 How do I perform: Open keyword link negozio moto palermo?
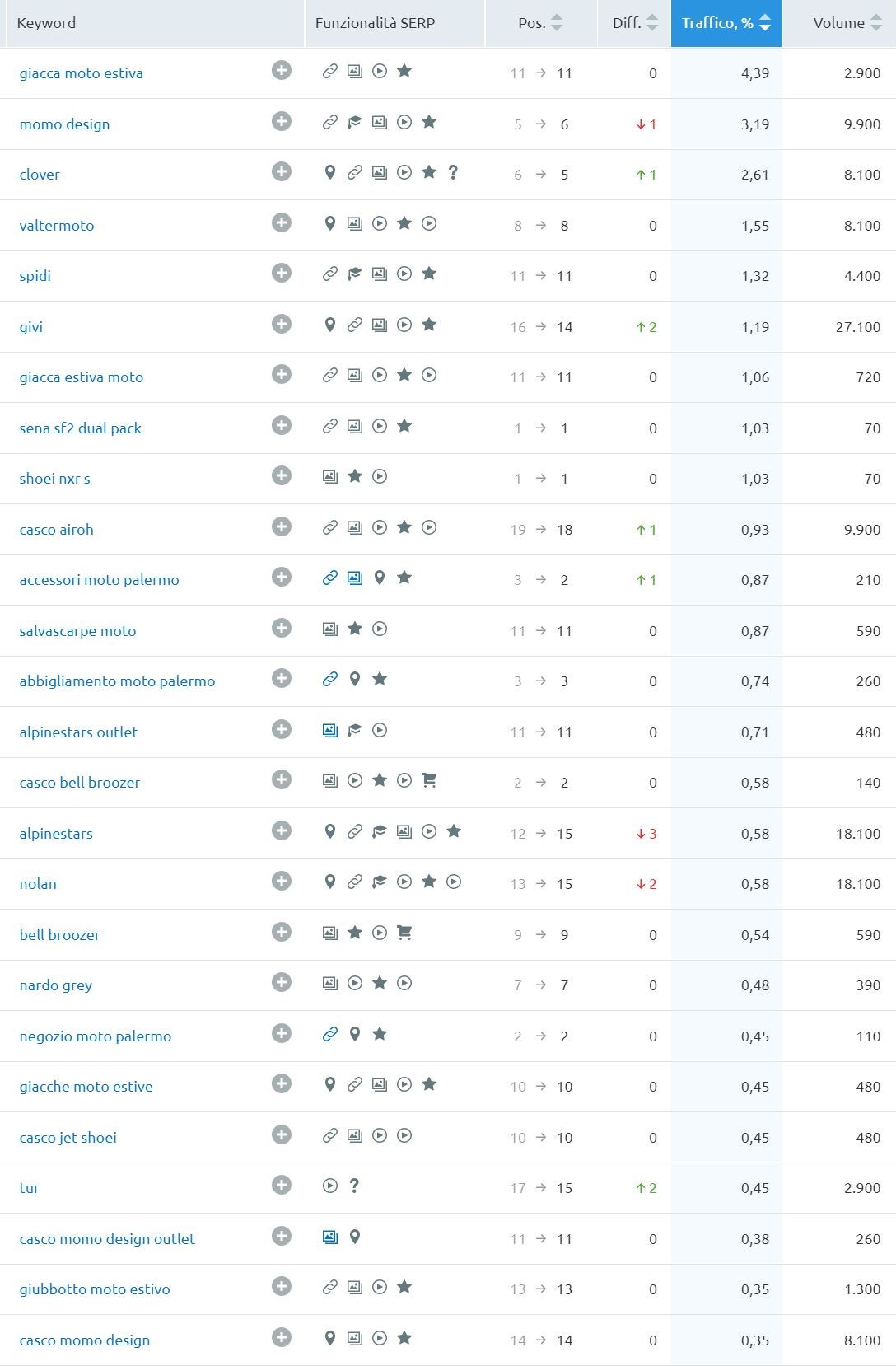click(x=96, y=1036)
